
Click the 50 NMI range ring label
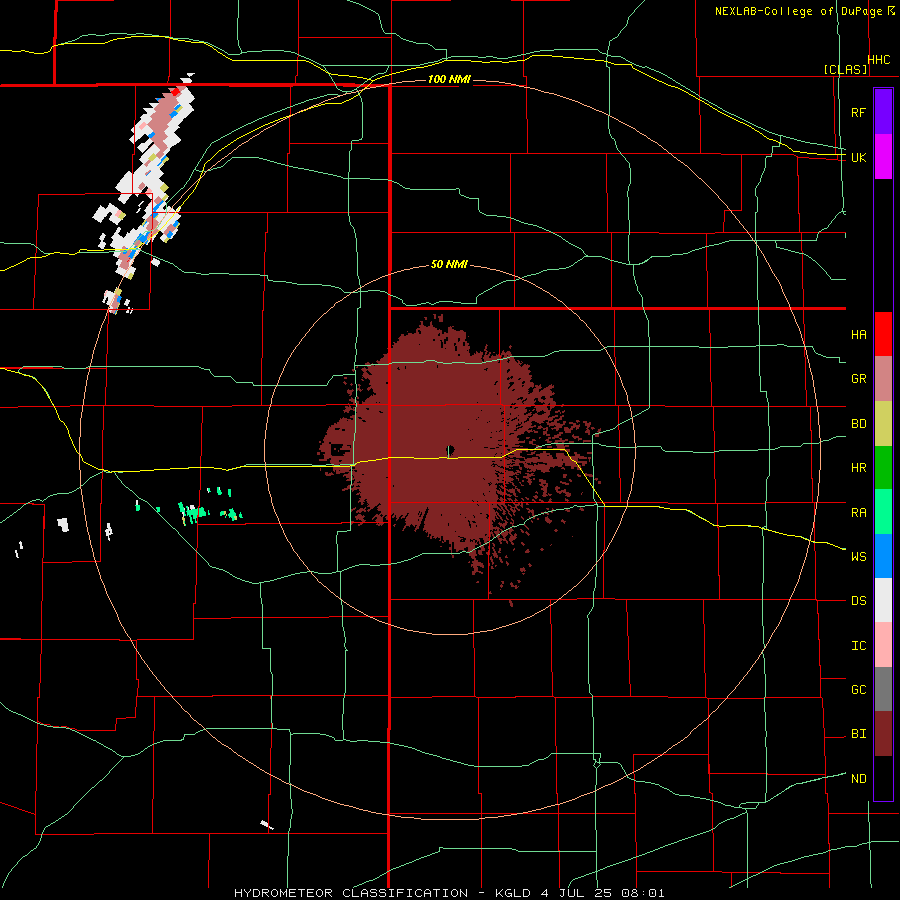click(449, 265)
